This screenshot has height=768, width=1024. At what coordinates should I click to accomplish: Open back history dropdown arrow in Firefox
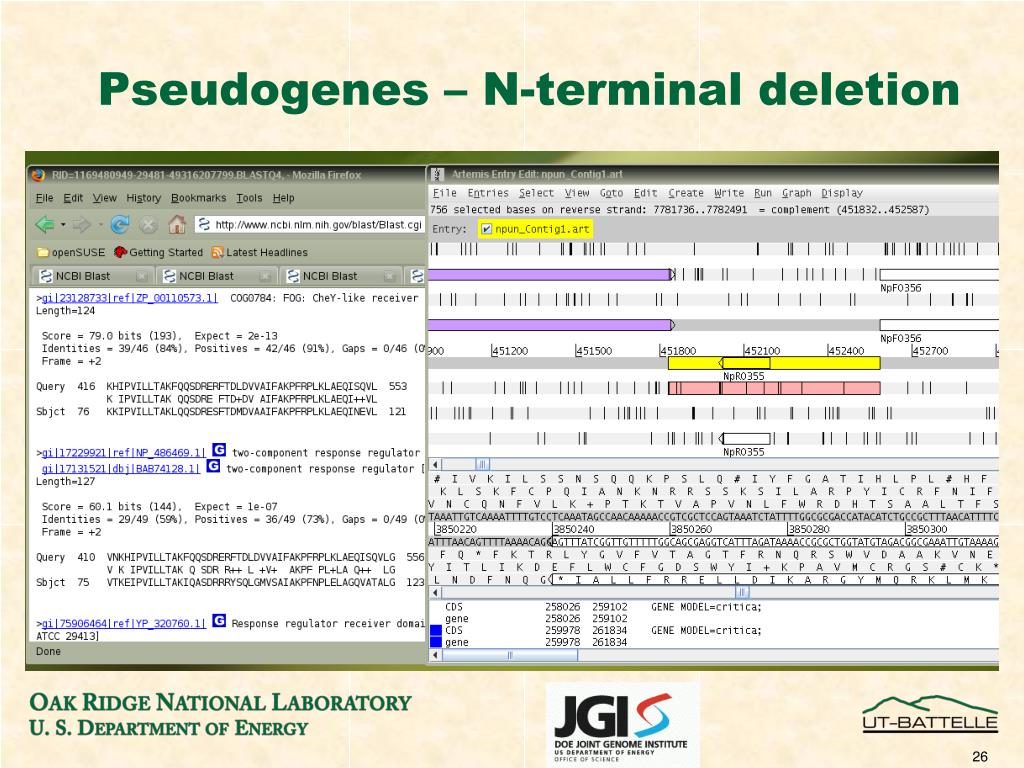[x=63, y=225]
